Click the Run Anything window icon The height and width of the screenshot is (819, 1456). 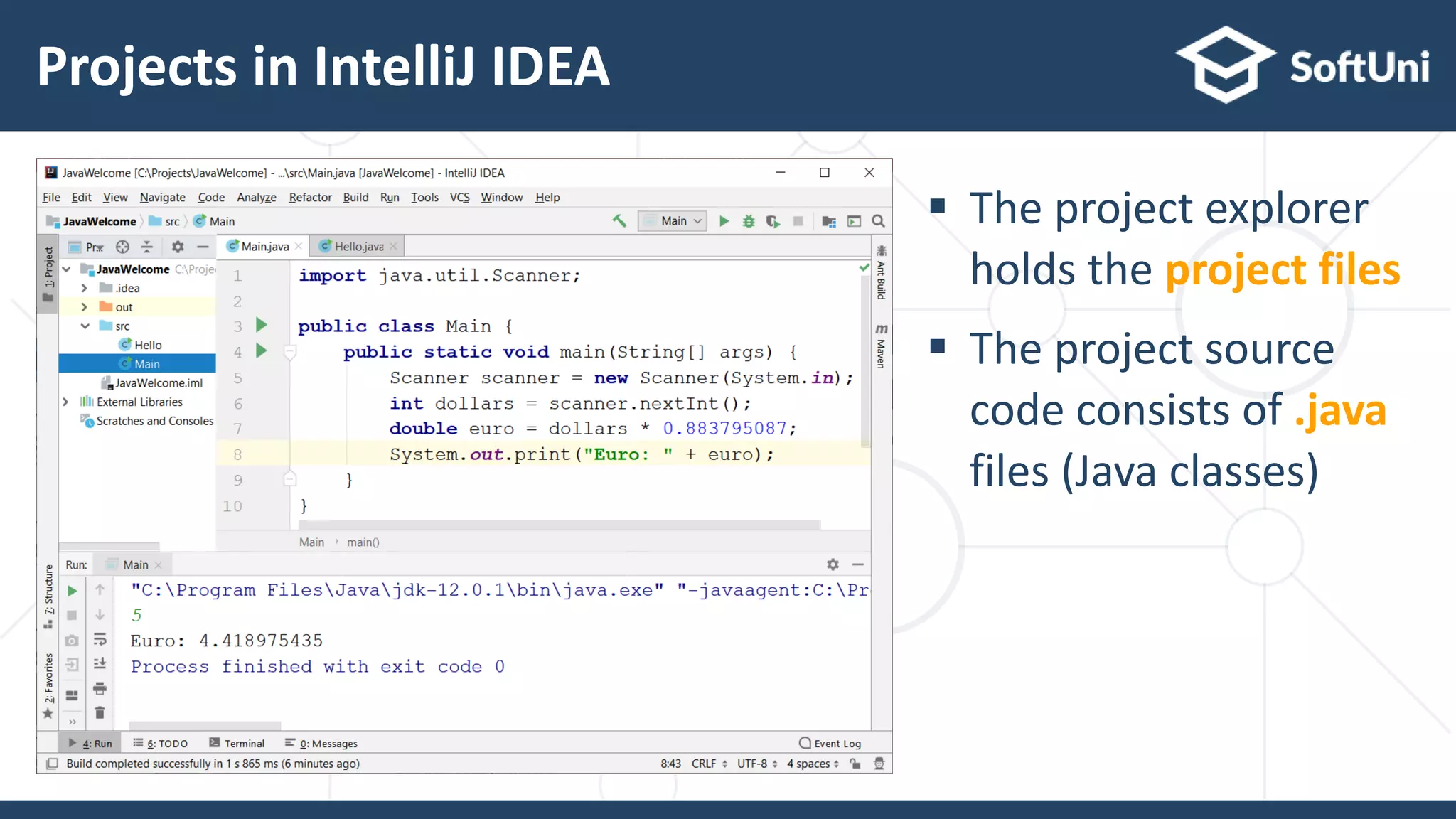(x=854, y=221)
